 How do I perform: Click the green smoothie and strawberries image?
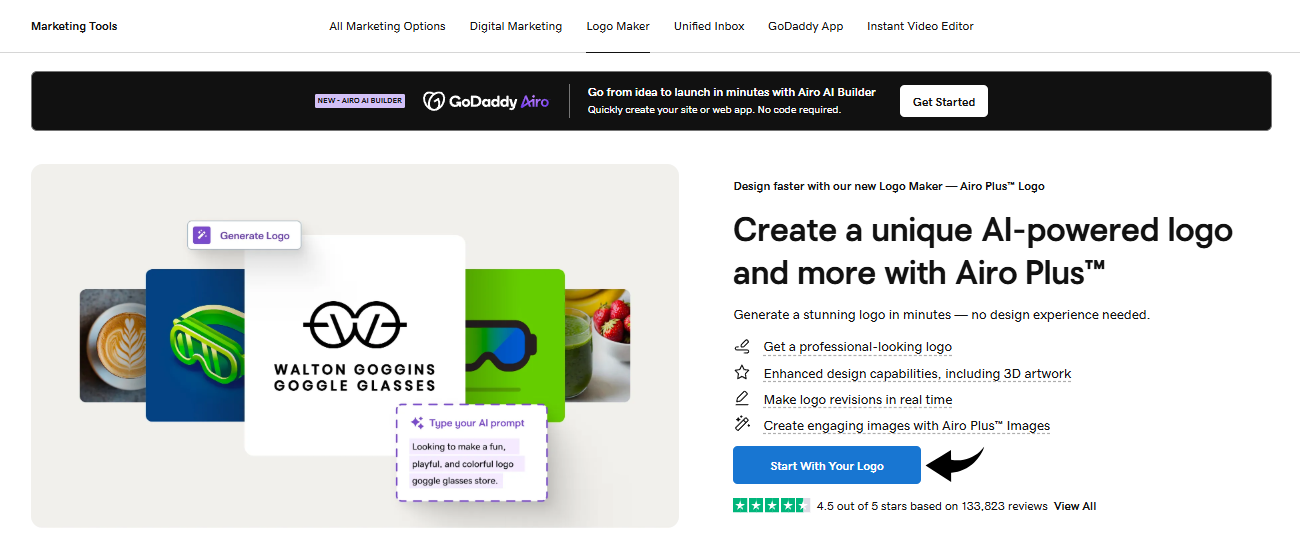point(598,346)
